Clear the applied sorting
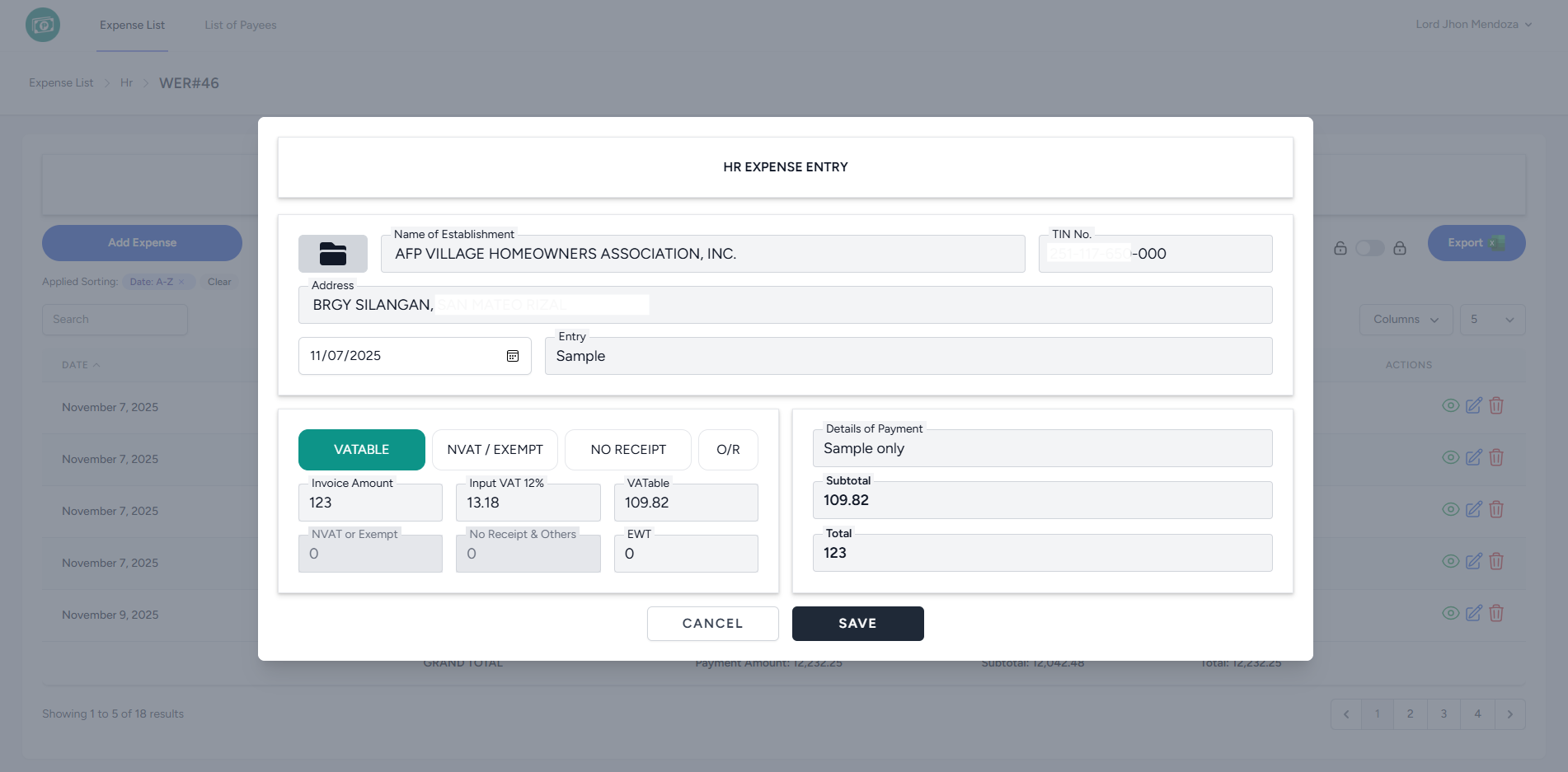The width and height of the screenshot is (1568, 772). (219, 282)
